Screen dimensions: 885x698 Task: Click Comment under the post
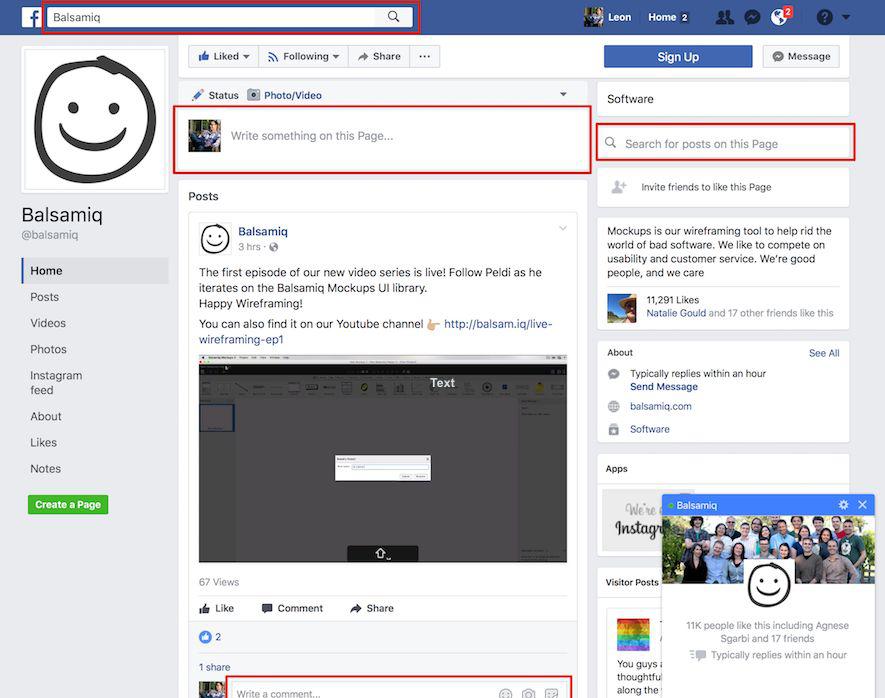coord(292,608)
